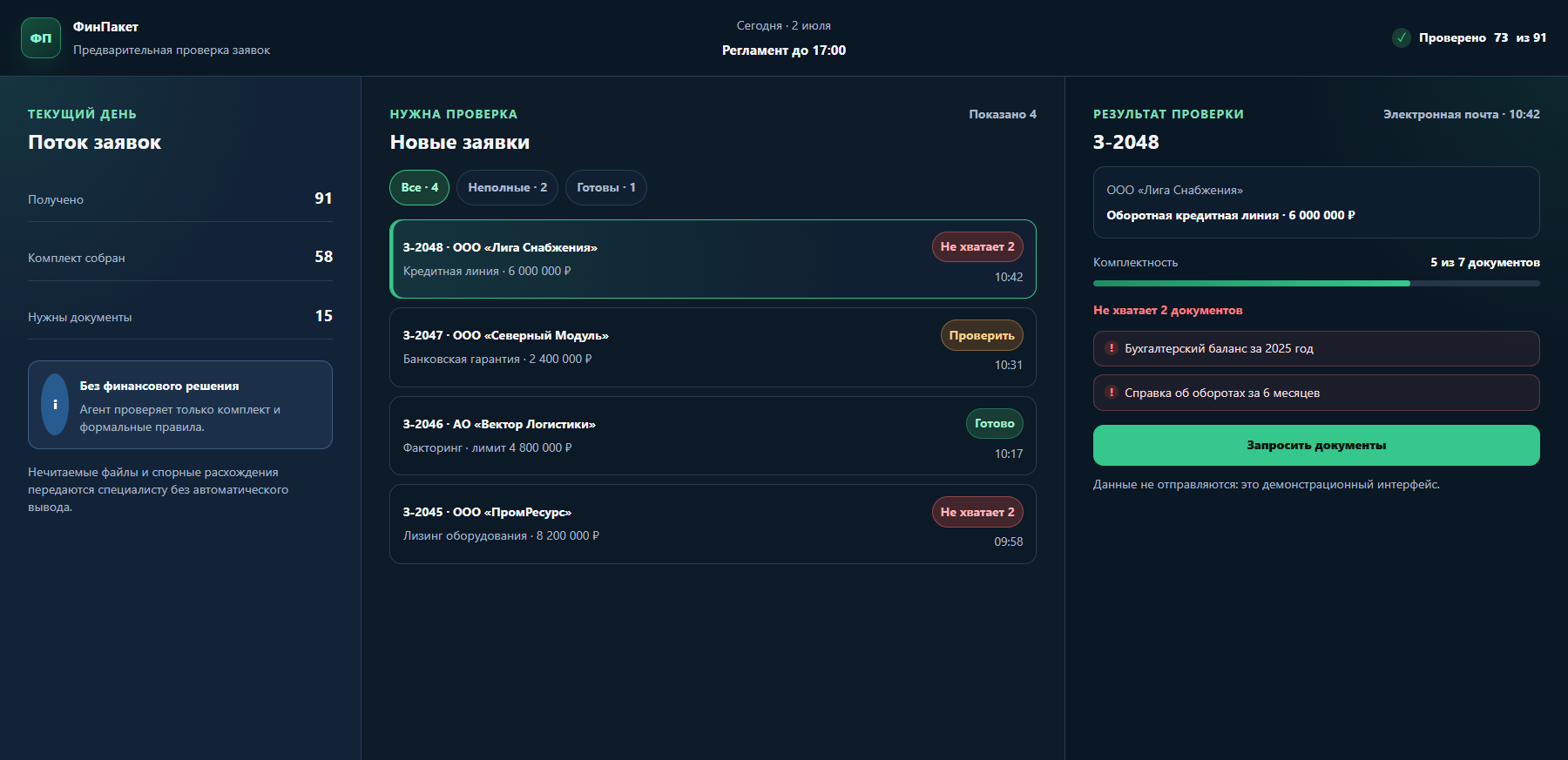Click 5 из 7 документов count
Image resolution: width=1568 pixels, height=760 pixels.
tap(1485, 263)
